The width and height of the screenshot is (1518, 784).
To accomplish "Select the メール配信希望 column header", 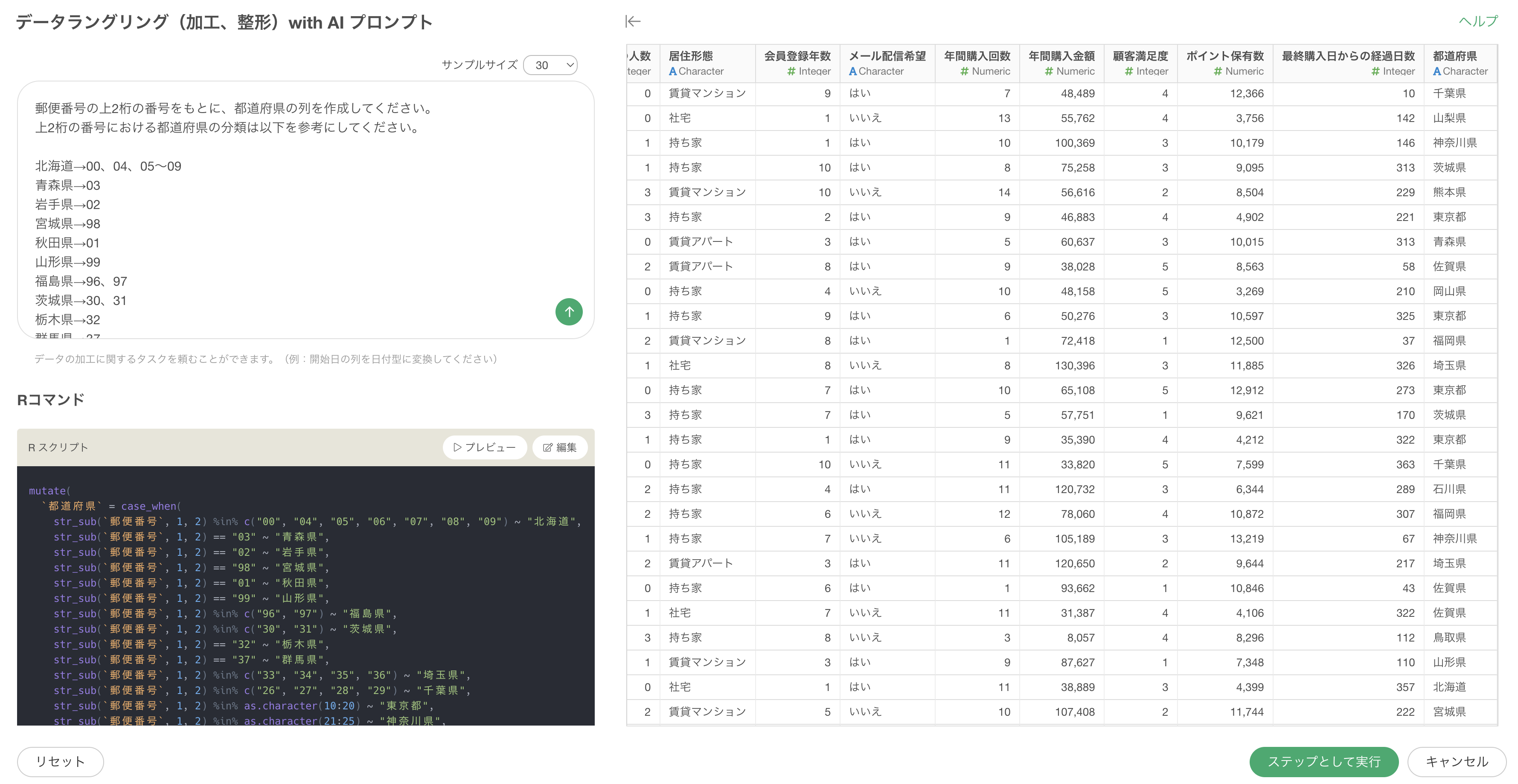I will 887,63.
